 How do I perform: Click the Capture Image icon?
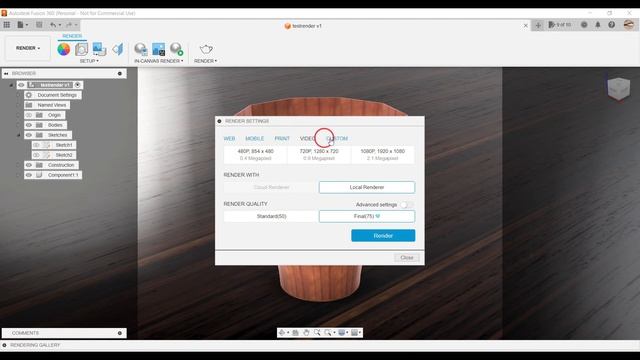coord(158,49)
